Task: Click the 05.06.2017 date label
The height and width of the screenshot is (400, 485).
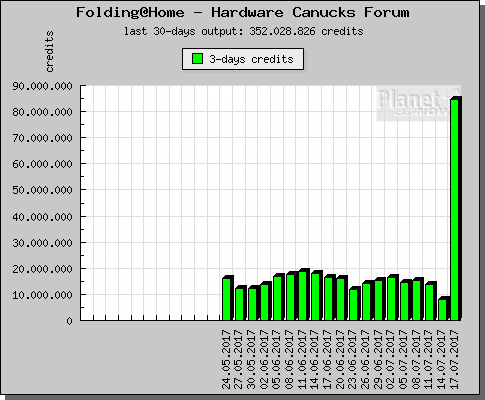Action: pos(277,360)
